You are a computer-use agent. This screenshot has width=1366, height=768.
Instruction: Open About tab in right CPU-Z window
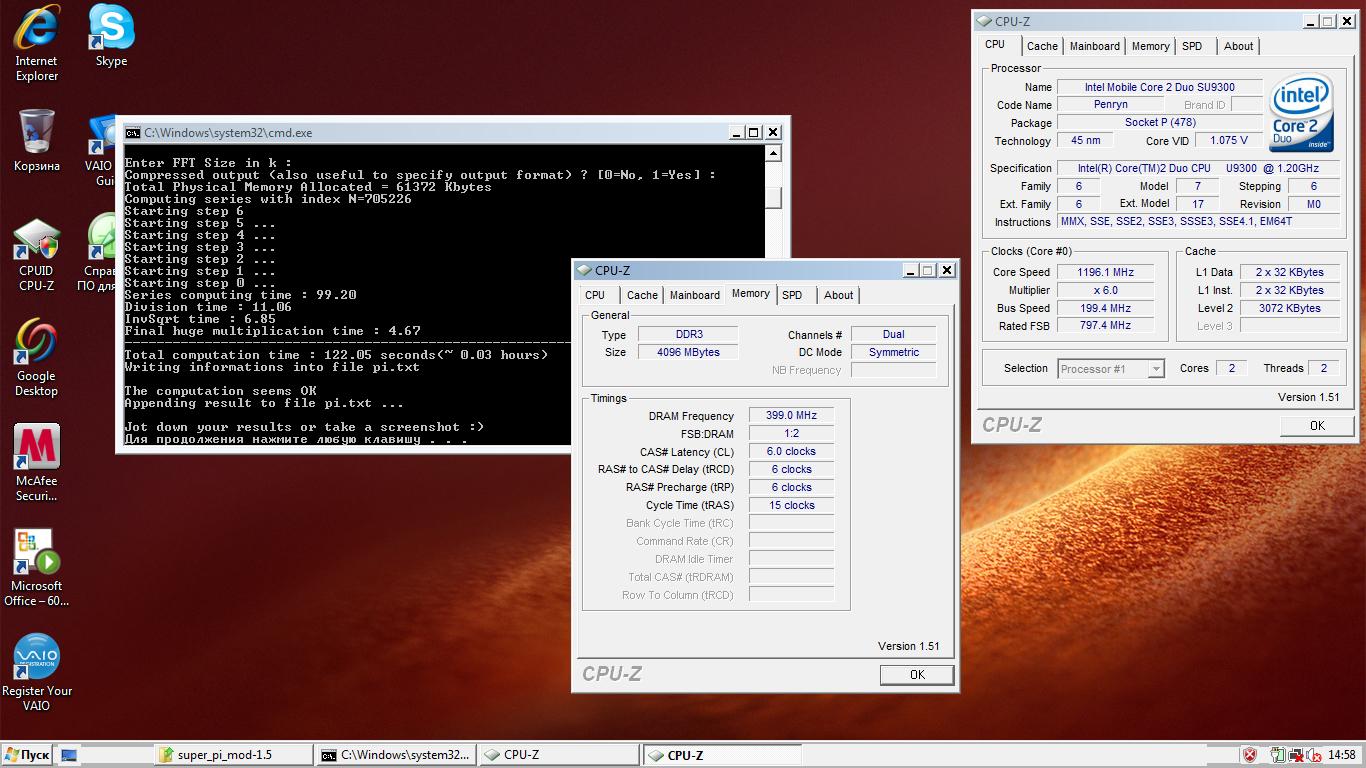[1239, 46]
